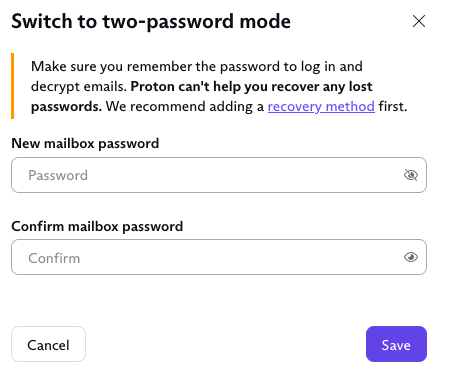Change visibility of the Confirm password entry
Viewport: 452px width, 385px height.
(x=411, y=257)
